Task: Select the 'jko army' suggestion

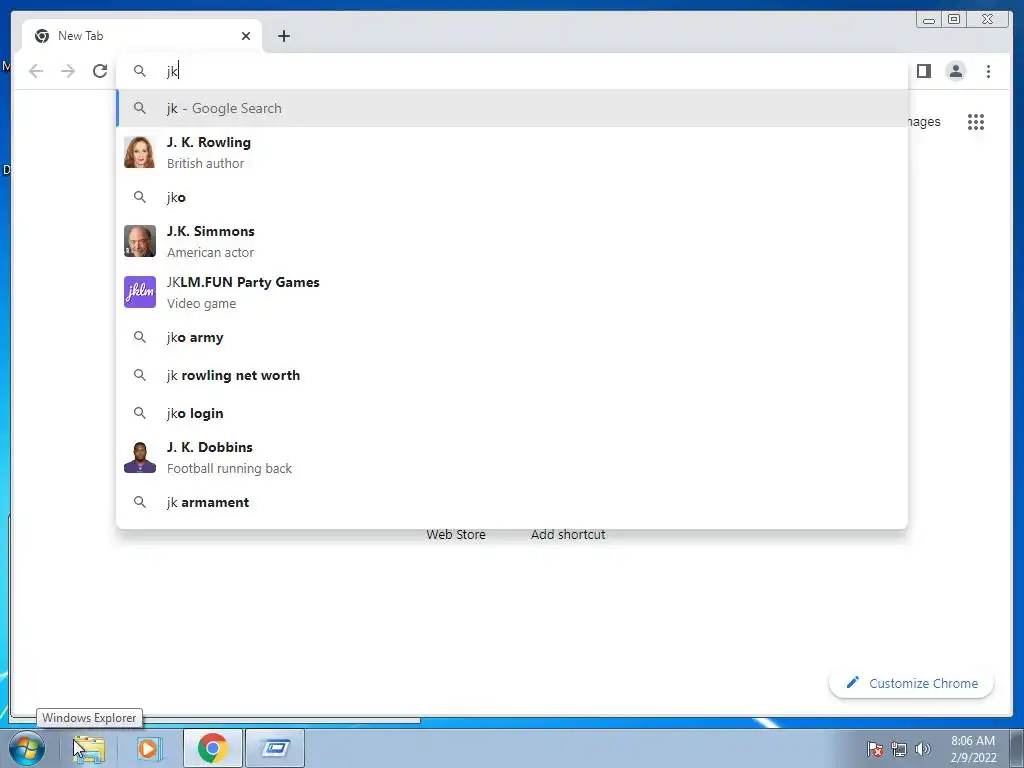Action: [512, 338]
